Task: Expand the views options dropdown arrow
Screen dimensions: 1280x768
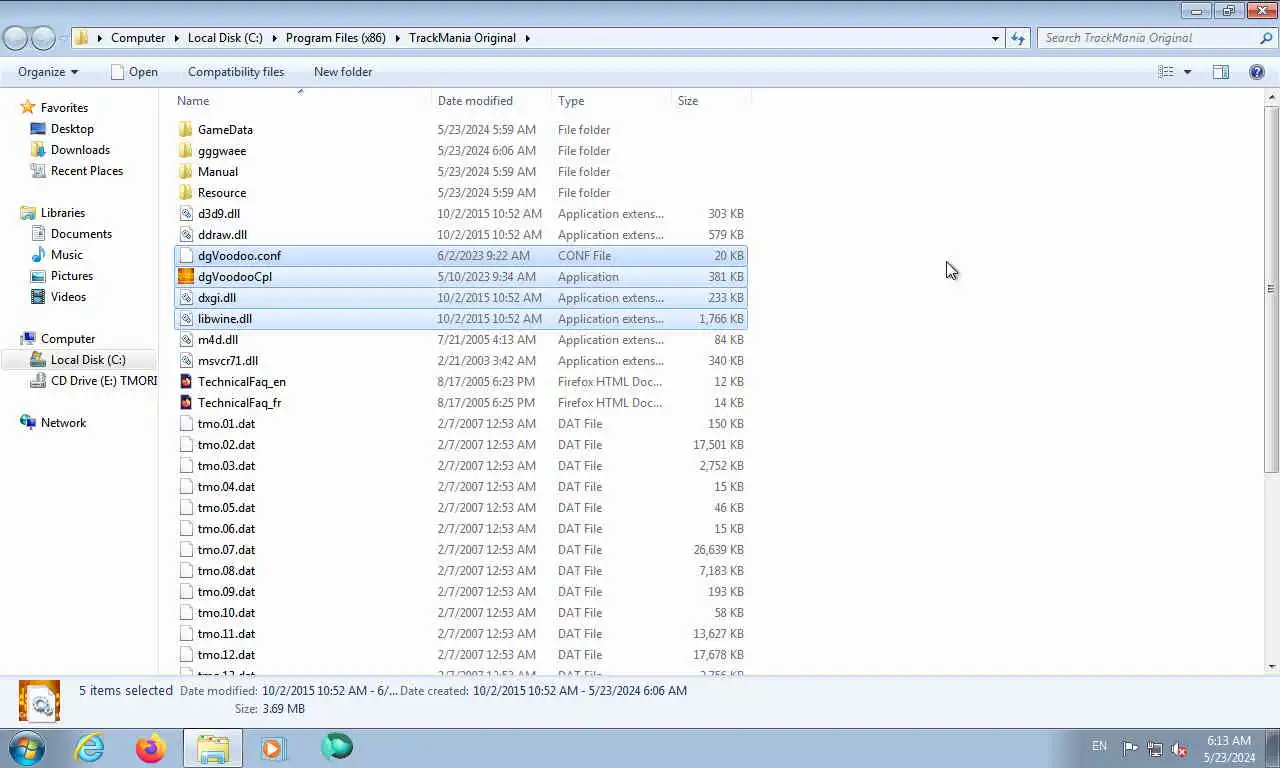Action: 1187,72
